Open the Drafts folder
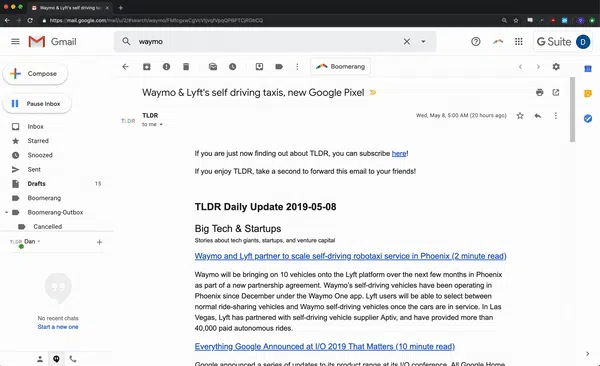 36,184
